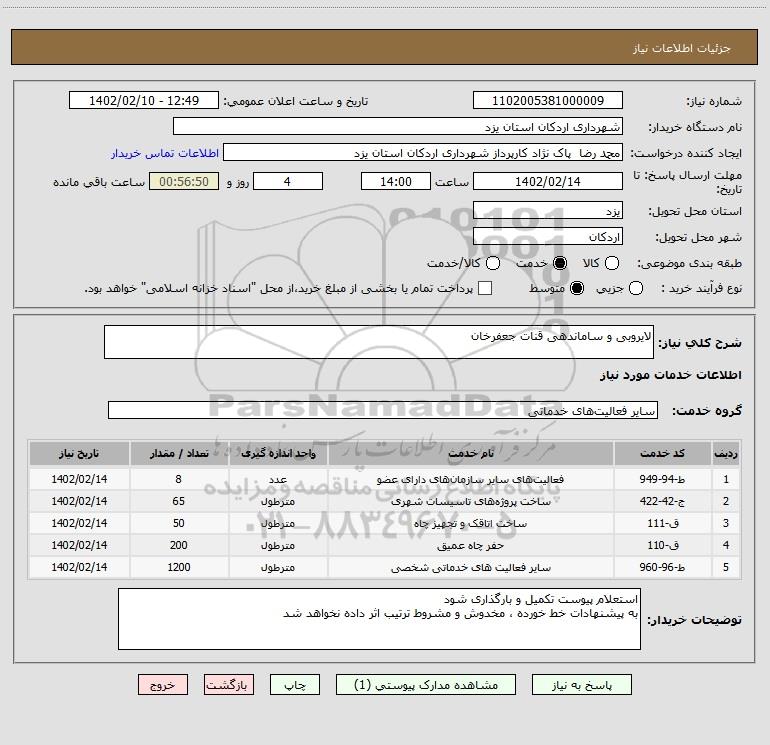Click the announcement date field 1402/02/10 - 12:49

click(x=144, y=100)
